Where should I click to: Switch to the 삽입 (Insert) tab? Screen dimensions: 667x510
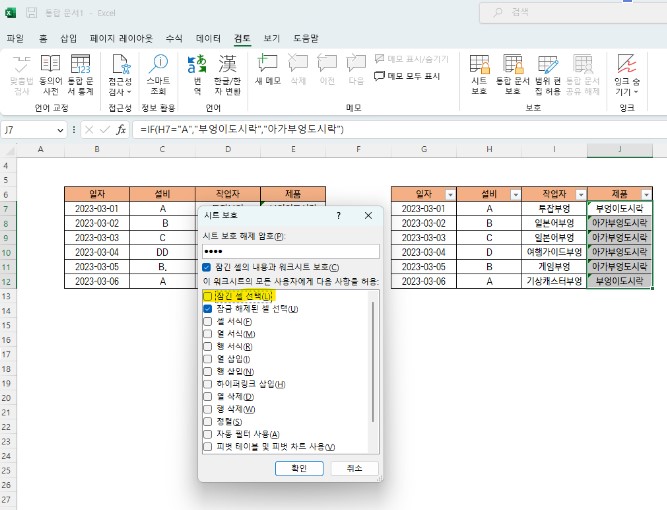68,38
